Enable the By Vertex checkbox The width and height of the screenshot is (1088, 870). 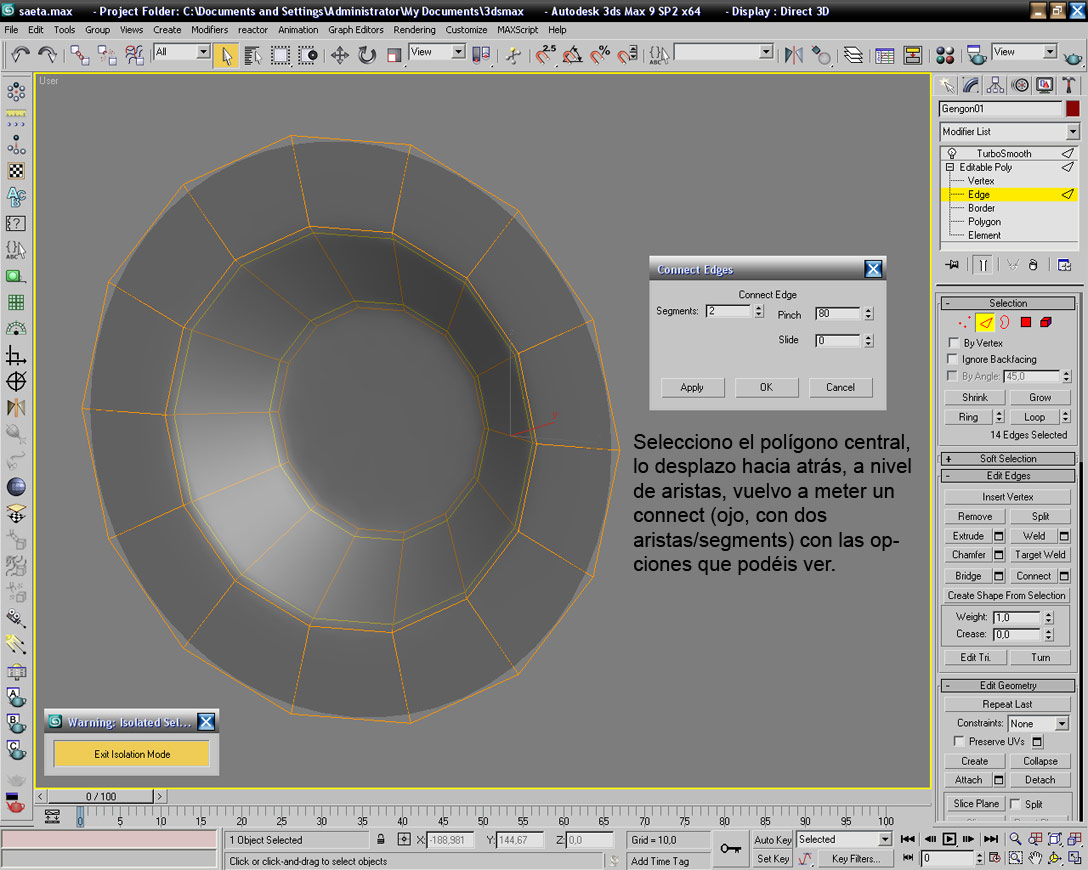point(953,343)
